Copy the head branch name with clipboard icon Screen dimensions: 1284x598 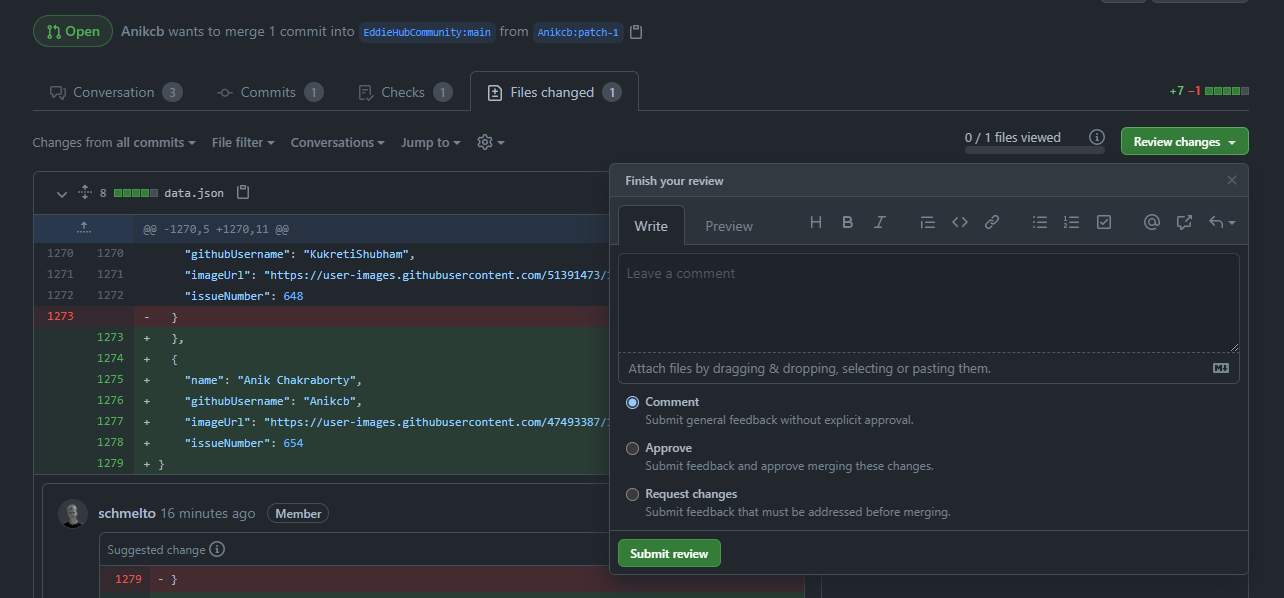point(636,32)
